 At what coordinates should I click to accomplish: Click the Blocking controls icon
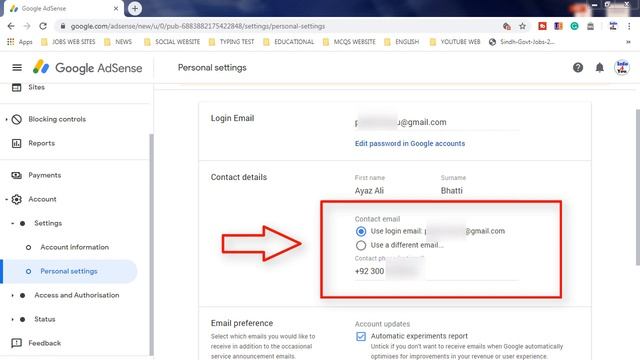(16, 119)
